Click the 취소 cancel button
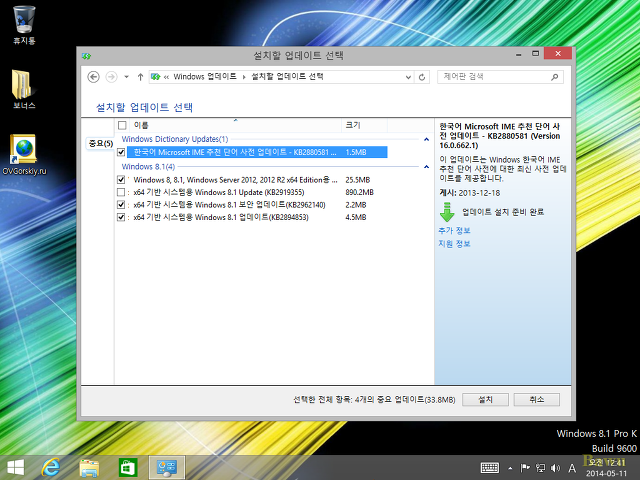This screenshot has width=640, height=480. [x=537, y=400]
